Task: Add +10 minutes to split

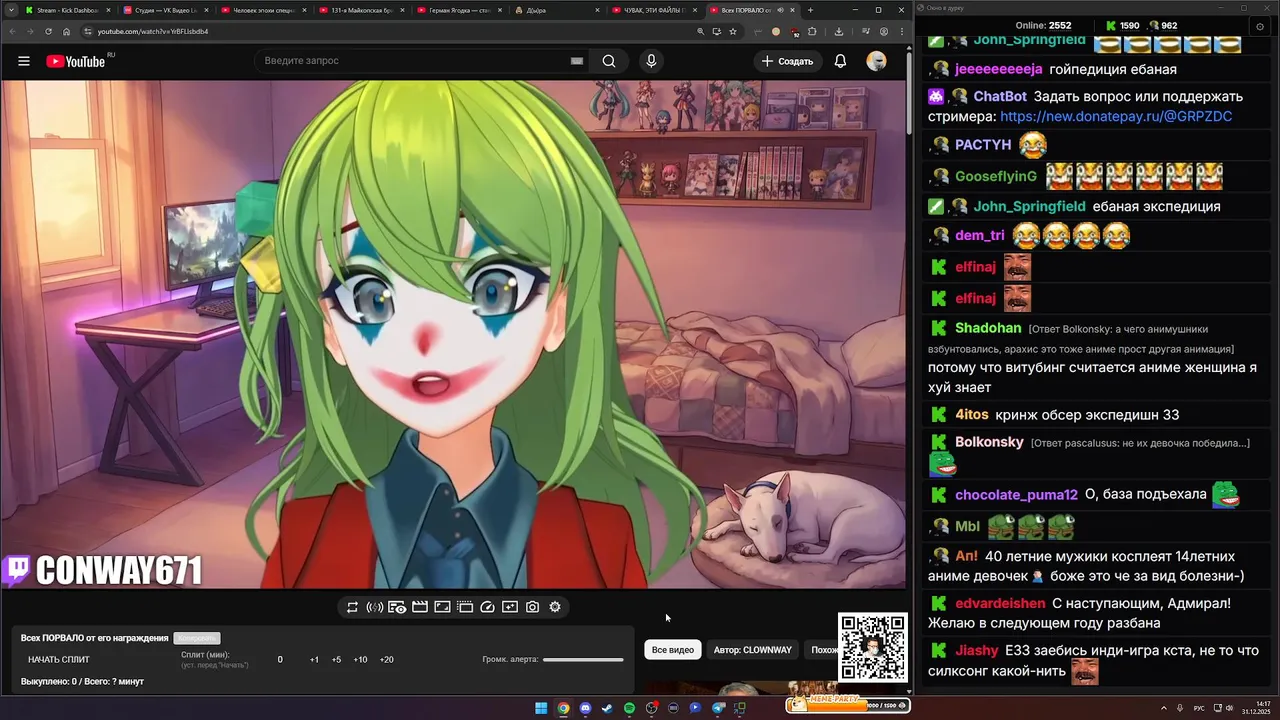Action: [x=360, y=660]
